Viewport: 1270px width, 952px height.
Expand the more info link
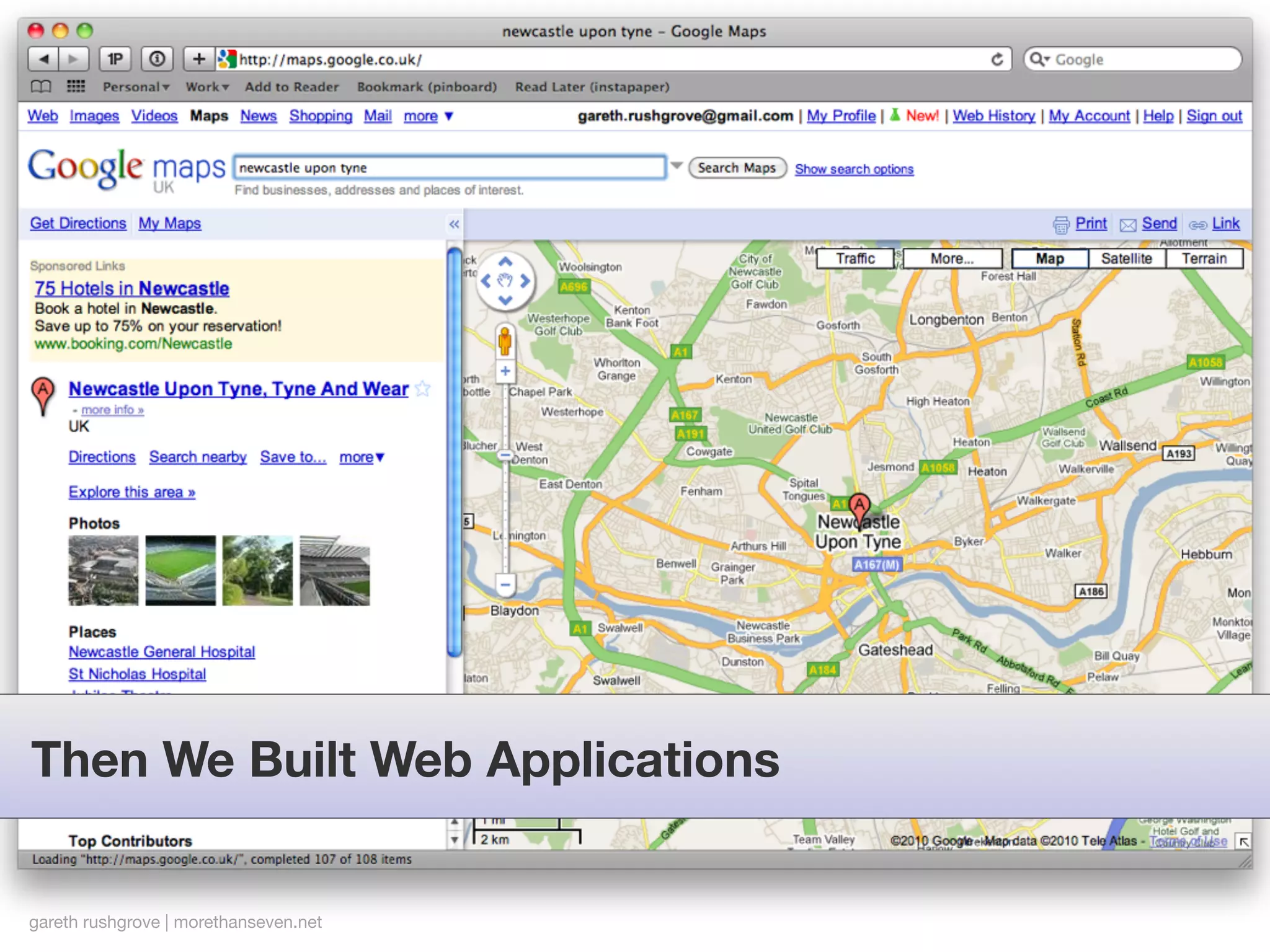pyautogui.click(x=112, y=410)
